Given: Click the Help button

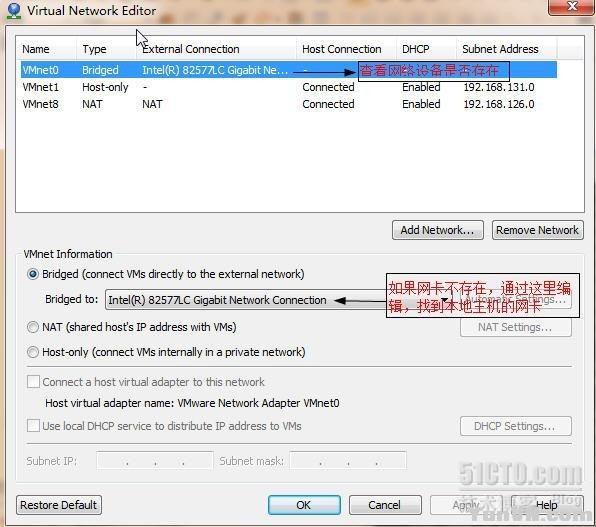Looking at the screenshot, I should pyautogui.click(x=547, y=505).
